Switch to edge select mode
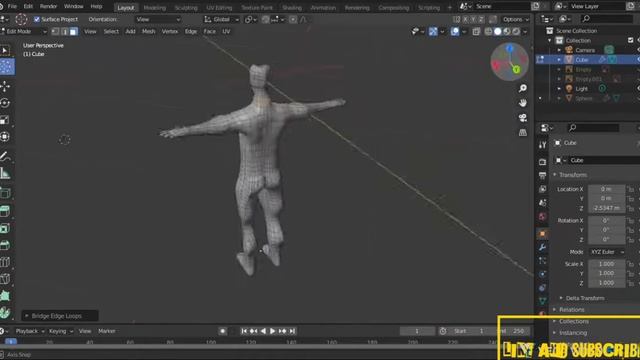Screen dimensions: 640x360 click(x=64, y=31)
